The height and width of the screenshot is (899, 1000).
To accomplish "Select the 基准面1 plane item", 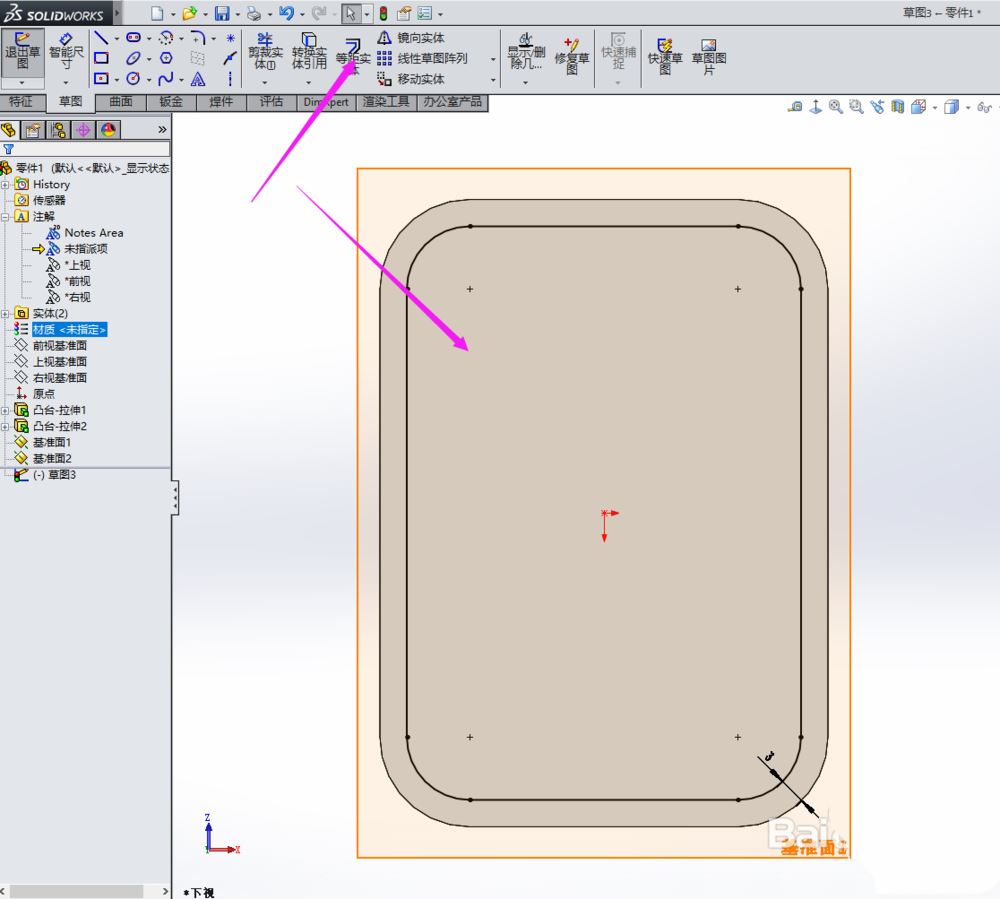I will [x=52, y=442].
